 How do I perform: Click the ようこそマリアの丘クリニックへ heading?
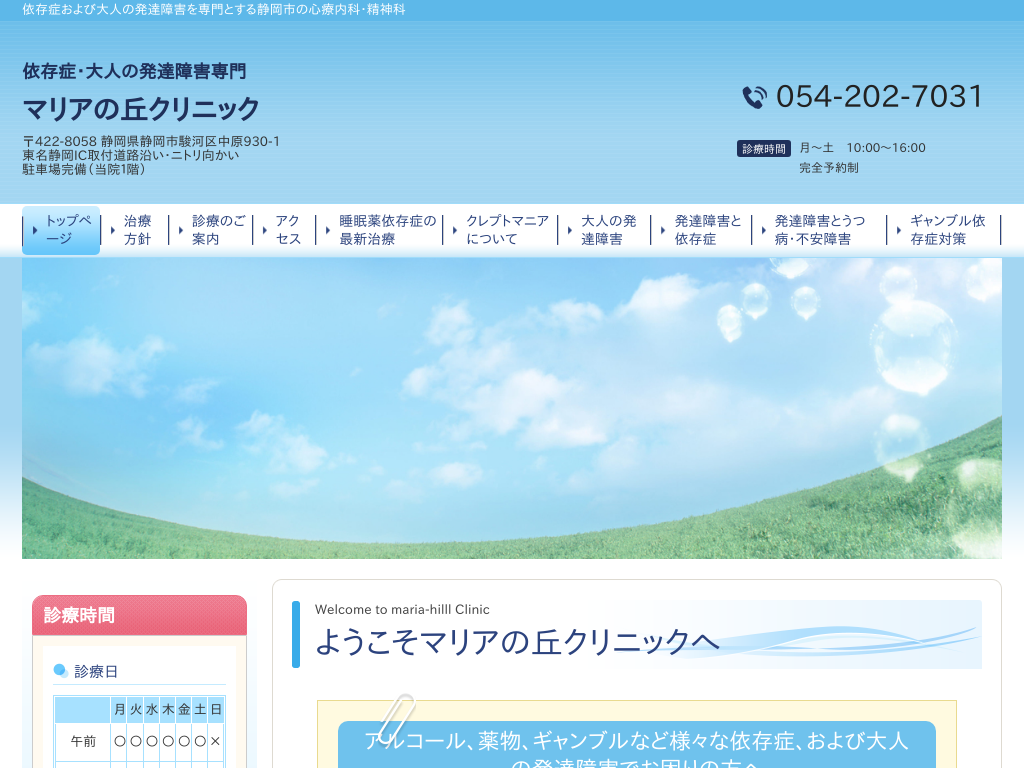click(517, 641)
